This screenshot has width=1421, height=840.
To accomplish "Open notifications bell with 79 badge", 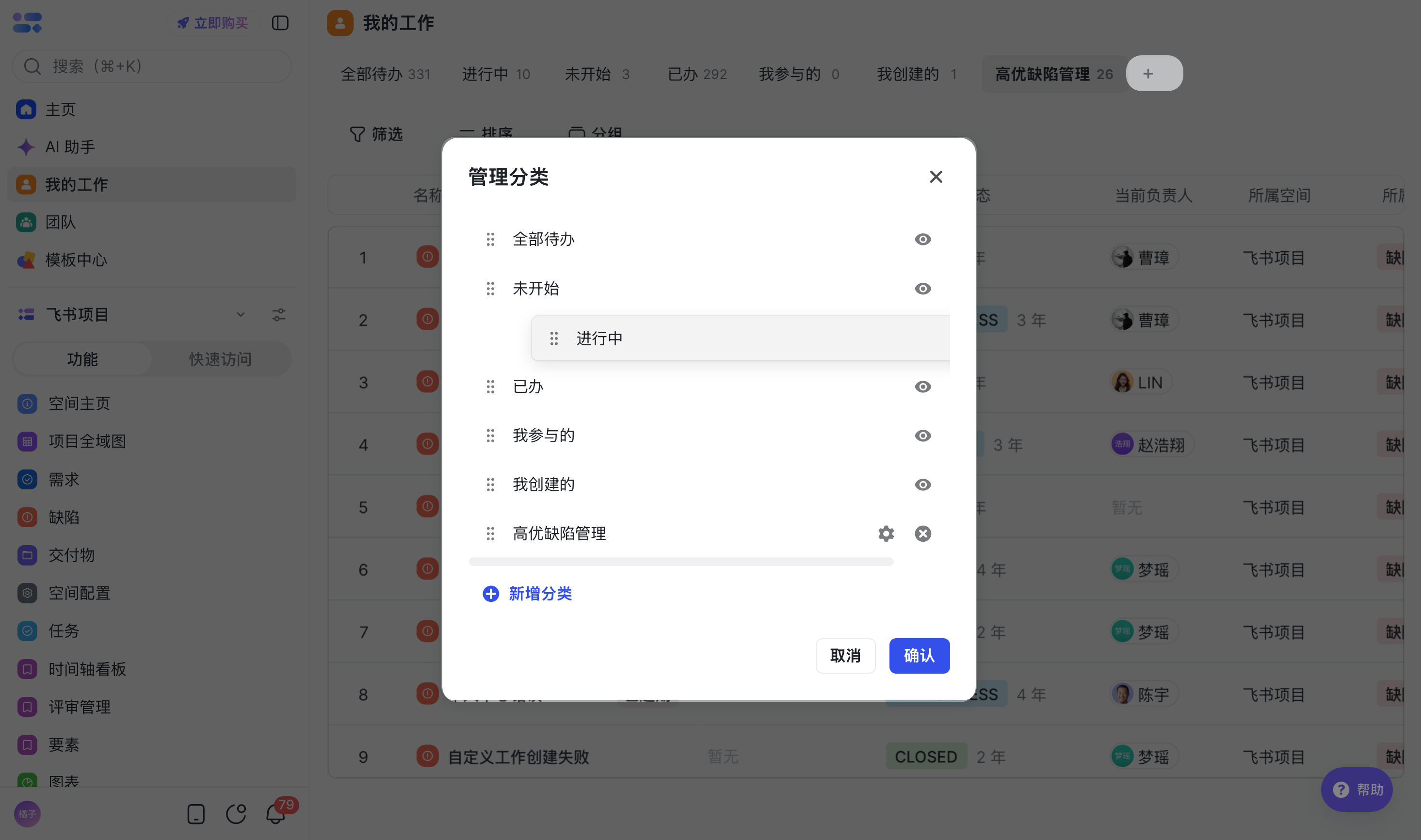I will [x=275, y=814].
